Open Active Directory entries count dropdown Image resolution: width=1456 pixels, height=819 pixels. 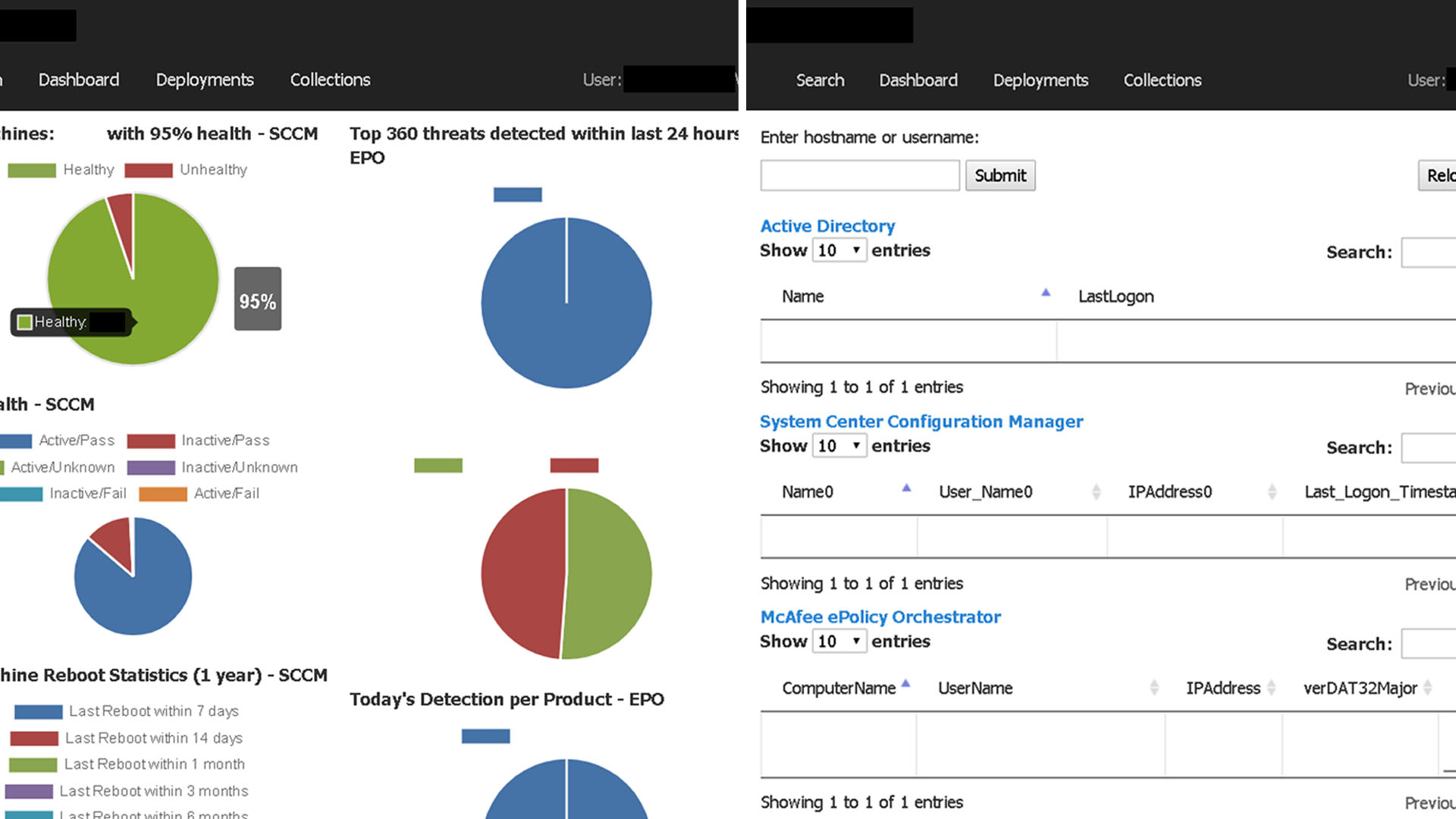pos(839,250)
